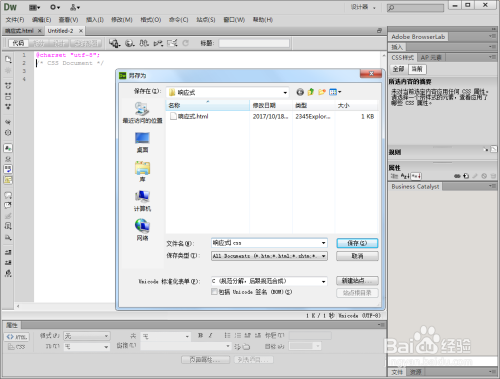This screenshot has height=379, width=500.
Task: Switch Properties panel to CSS mode
Action: (17, 347)
